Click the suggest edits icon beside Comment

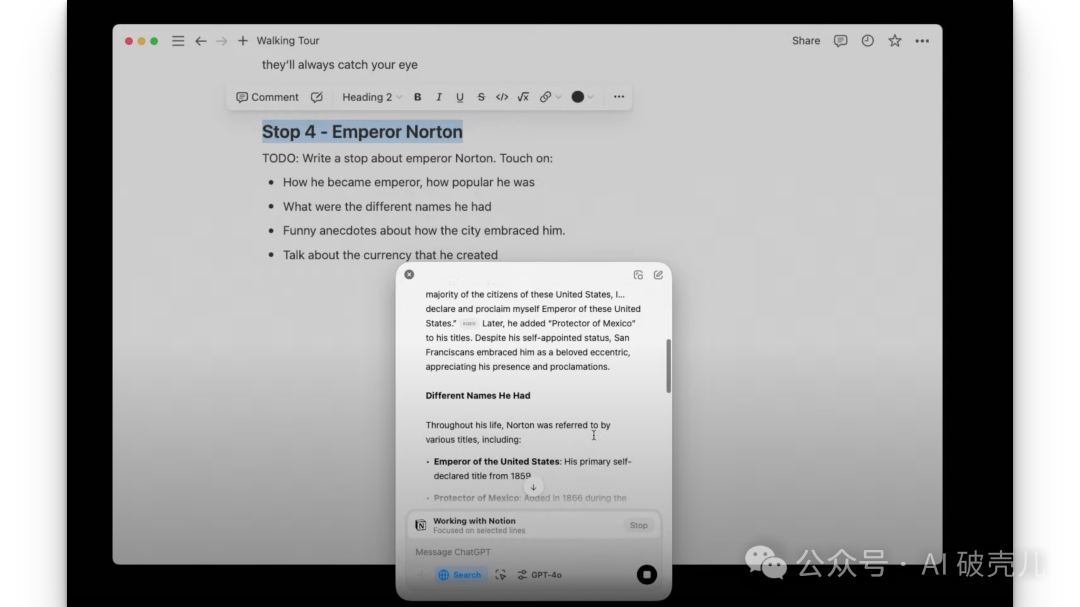[x=317, y=97]
